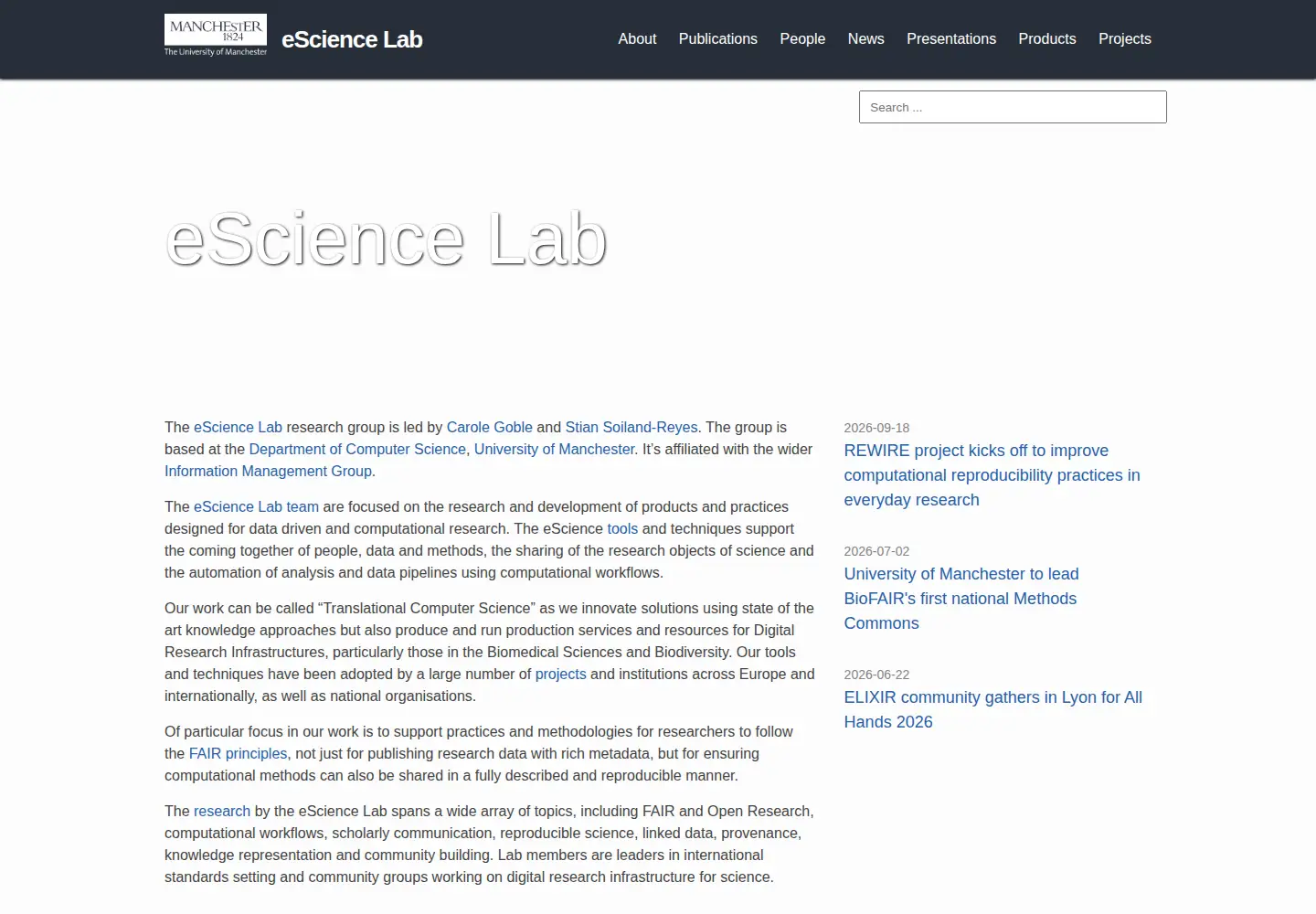Open the eScience Lab home title link
Screen dimensions: 1316x914
click(352, 39)
